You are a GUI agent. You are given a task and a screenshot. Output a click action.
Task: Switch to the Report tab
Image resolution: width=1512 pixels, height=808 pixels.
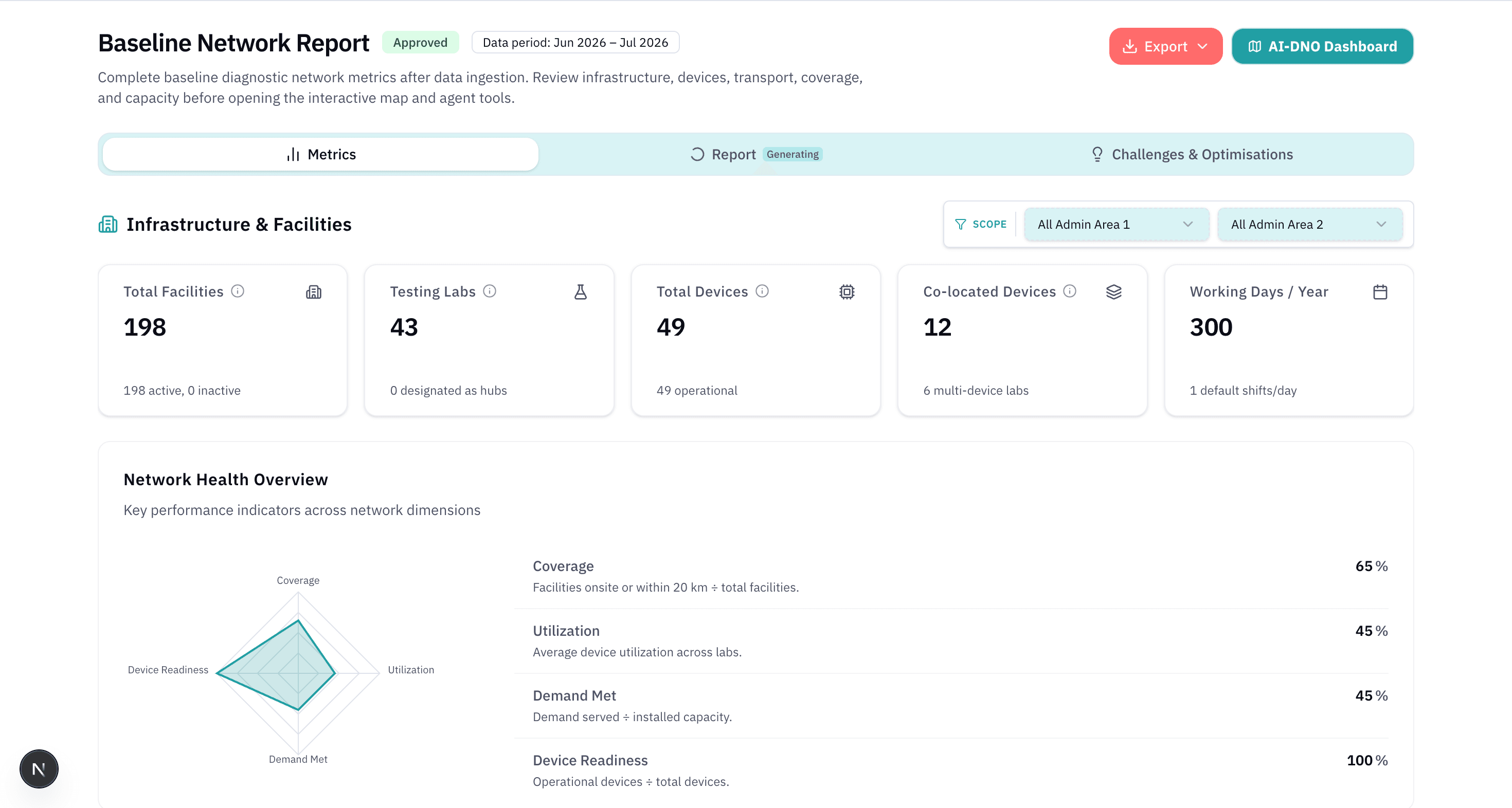[755, 154]
